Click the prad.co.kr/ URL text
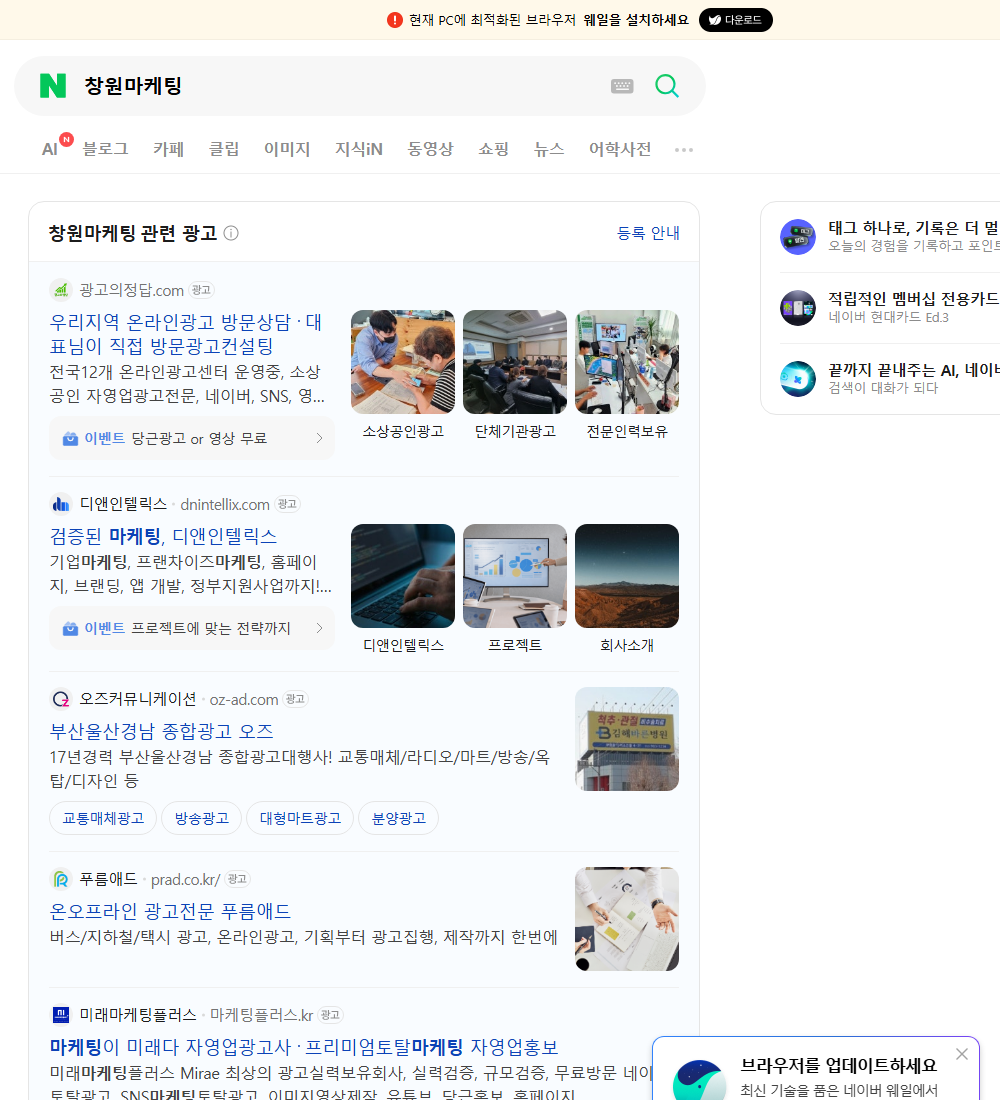1000x1100 pixels. (x=185, y=879)
